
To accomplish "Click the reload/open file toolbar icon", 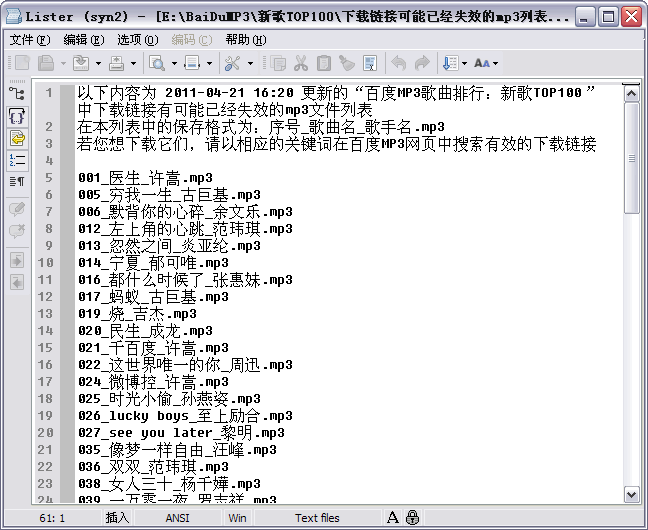I will (81, 63).
